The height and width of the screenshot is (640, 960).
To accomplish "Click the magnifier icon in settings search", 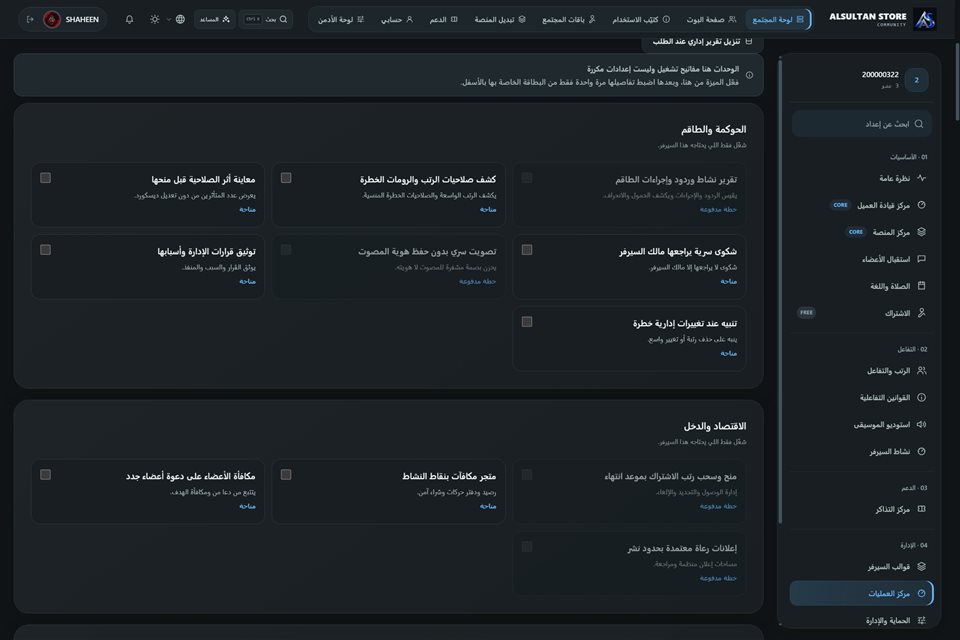I will (x=919, y=124).
